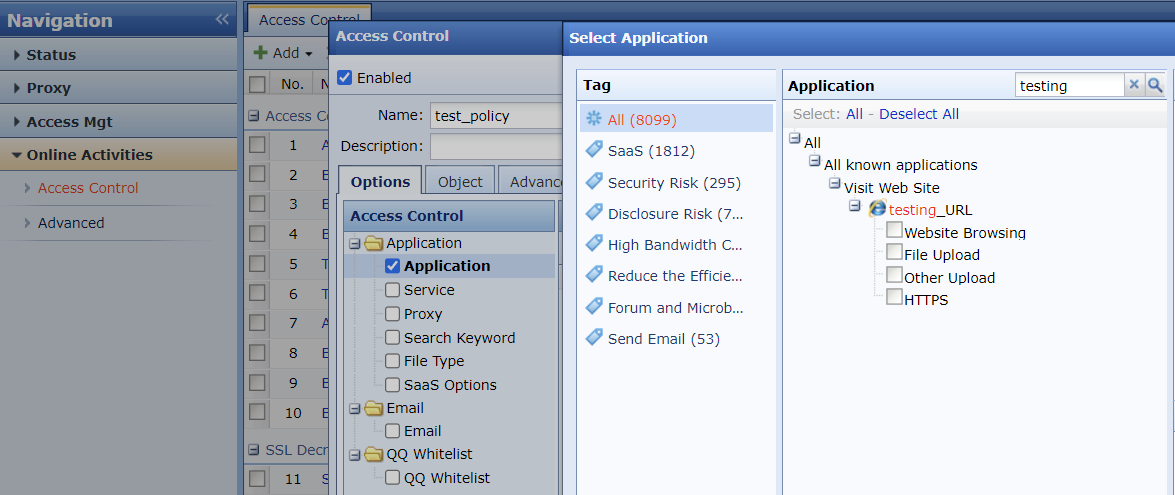
Task: Select the All (8099) tag
Action: [642, 119]
